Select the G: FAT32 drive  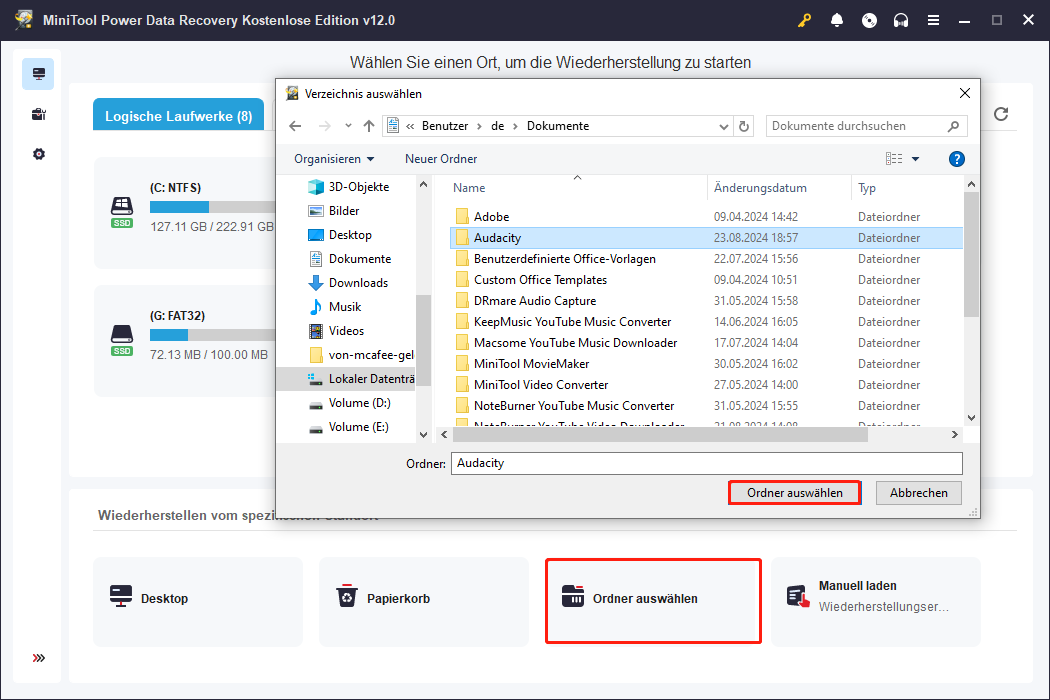[x=185, y=341]
